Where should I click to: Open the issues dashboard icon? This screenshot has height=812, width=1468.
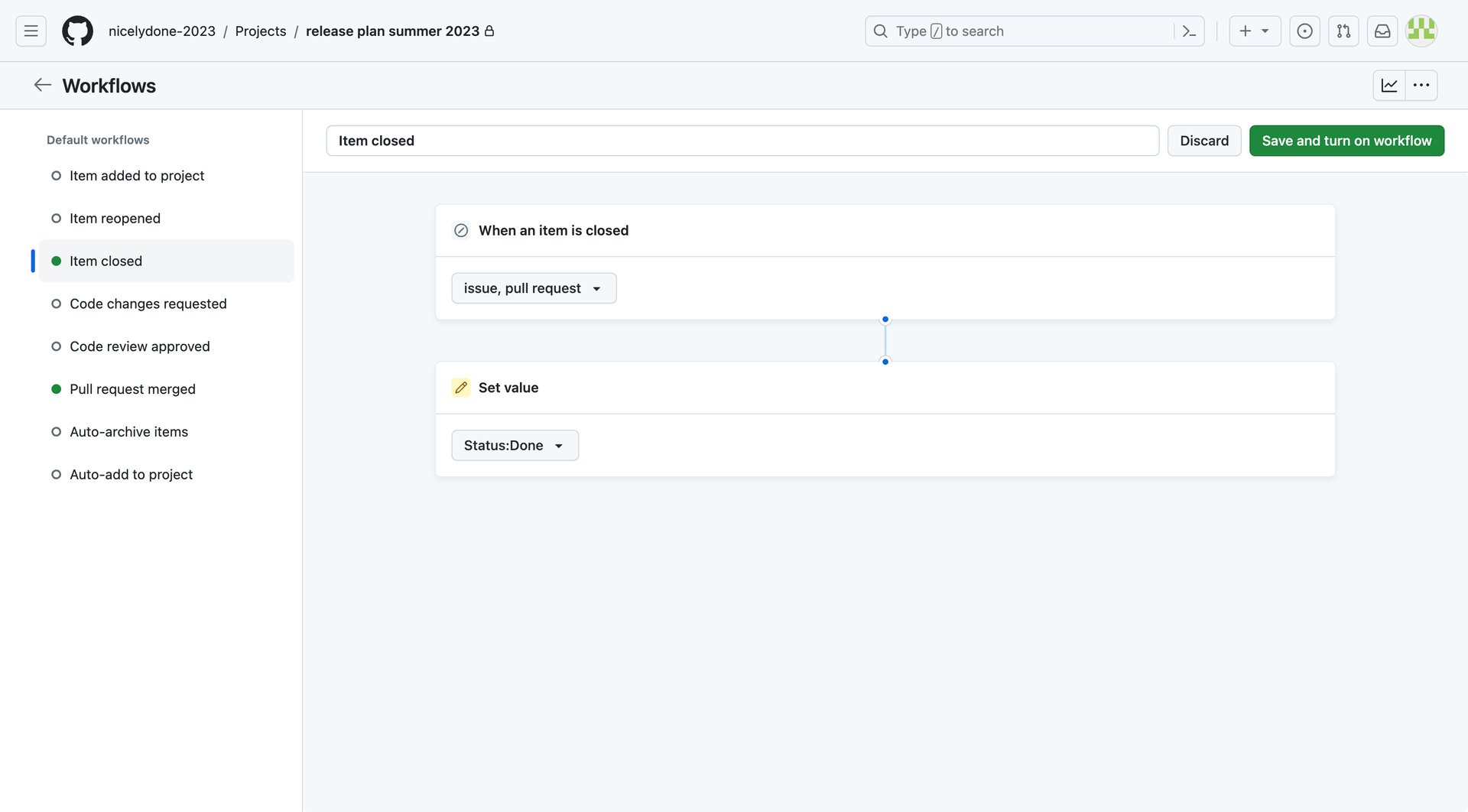(1304, 31)
